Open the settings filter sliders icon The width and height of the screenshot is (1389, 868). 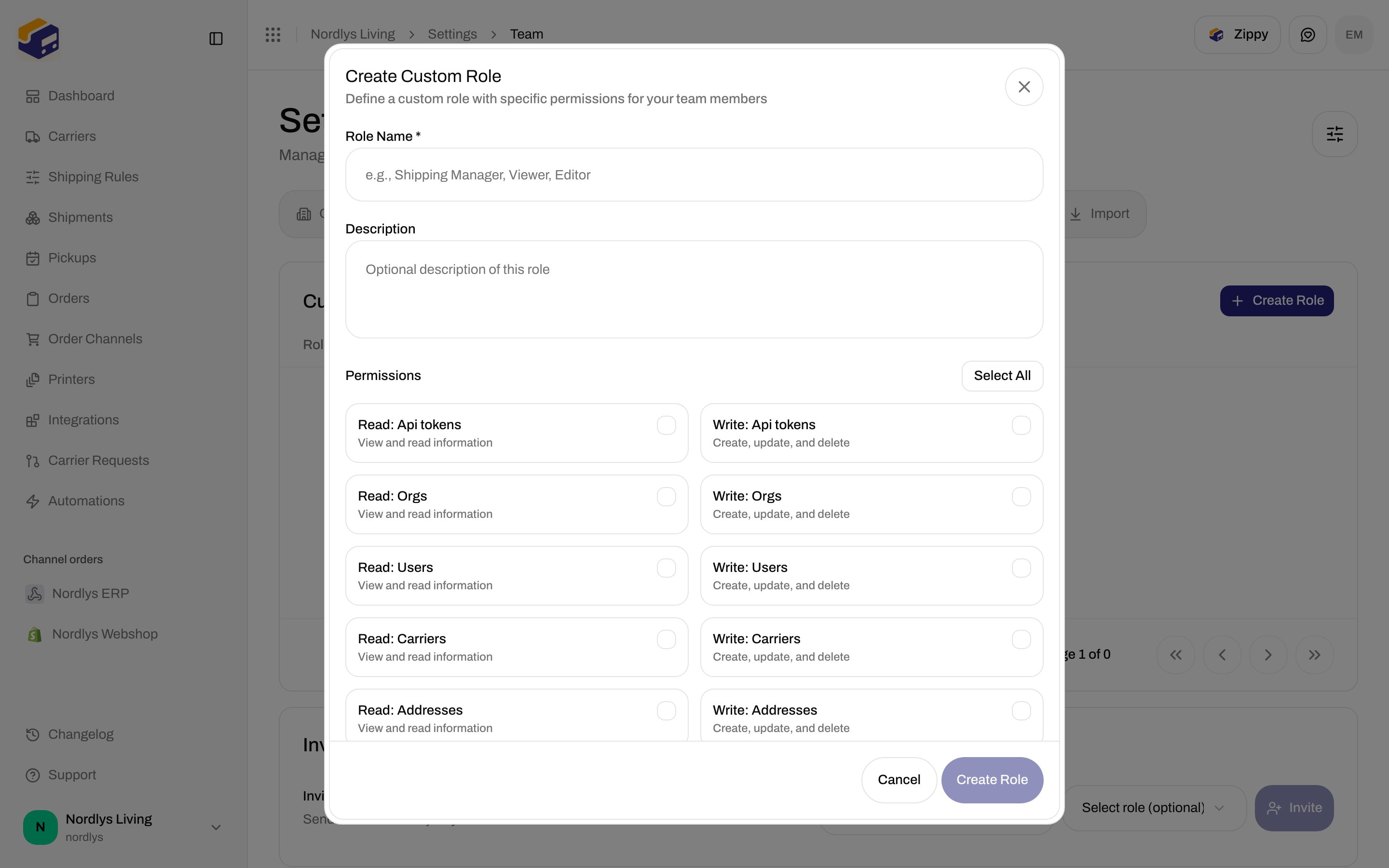pos(1335,134)
